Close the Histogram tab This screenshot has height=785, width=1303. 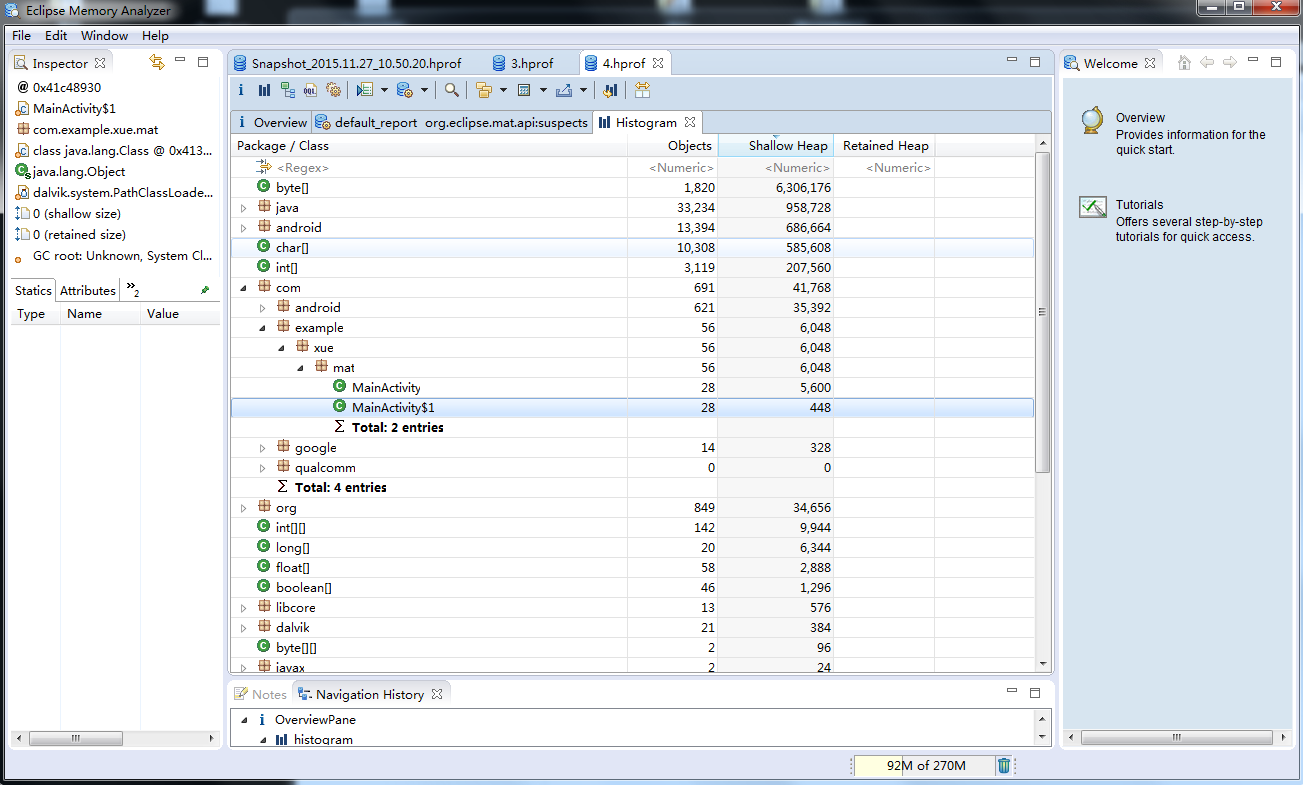[x=689, y=122]
